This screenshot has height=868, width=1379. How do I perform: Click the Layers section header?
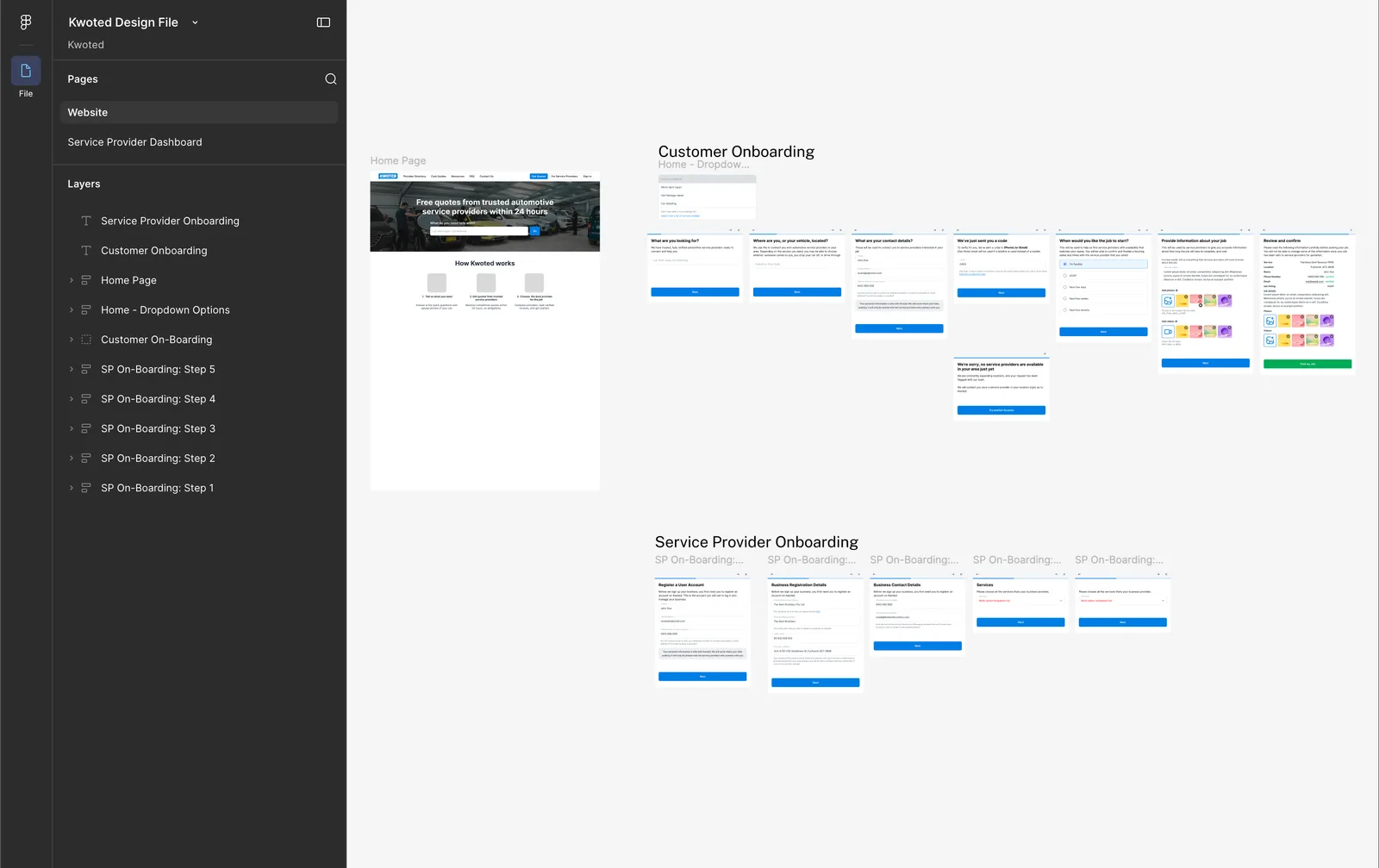point(84,184)
